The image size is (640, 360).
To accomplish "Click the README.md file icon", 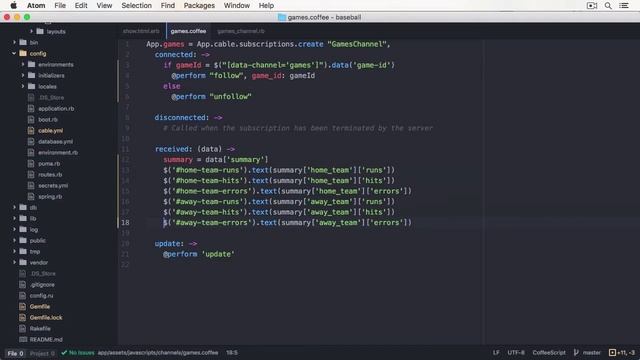I will pos(23,339).
